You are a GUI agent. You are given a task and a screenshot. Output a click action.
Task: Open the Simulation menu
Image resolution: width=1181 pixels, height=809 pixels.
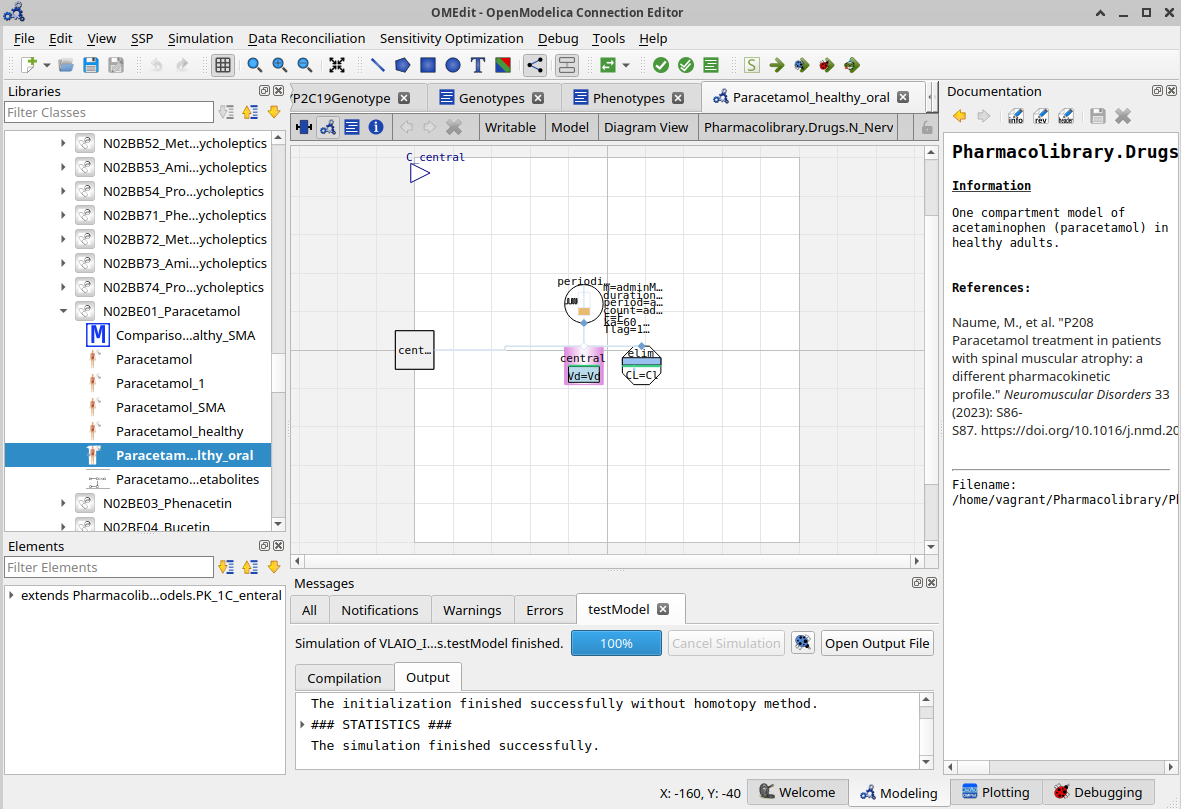pyautogui.click(x=200, y=38)
